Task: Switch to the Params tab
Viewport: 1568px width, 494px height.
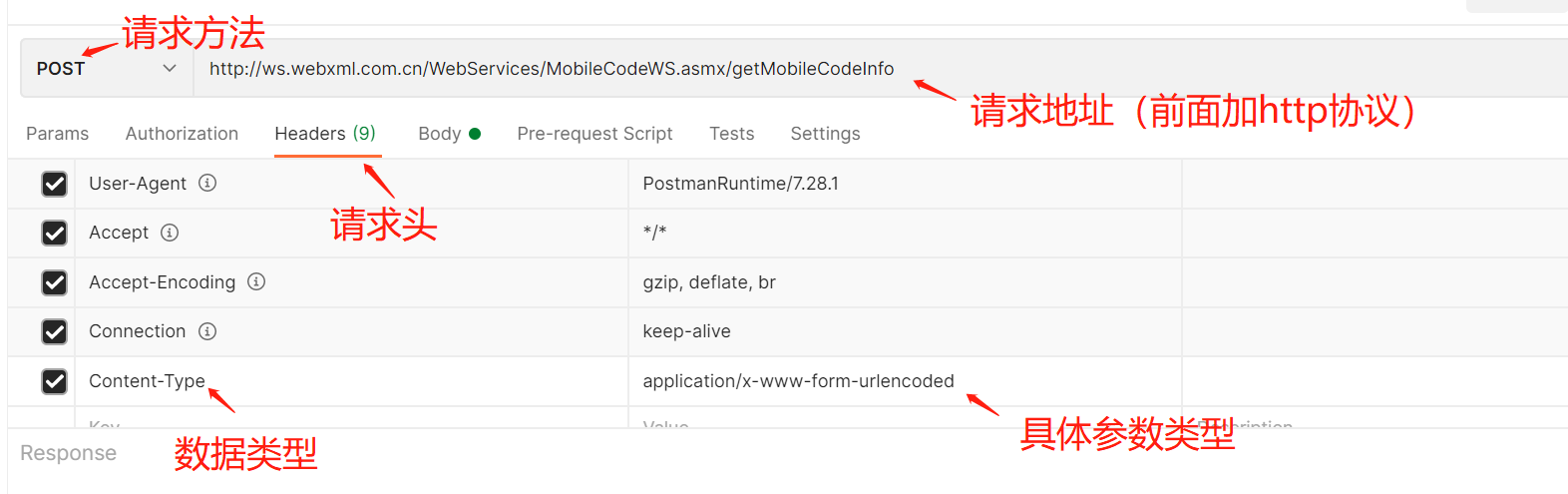Action: (x=57, y=134)
